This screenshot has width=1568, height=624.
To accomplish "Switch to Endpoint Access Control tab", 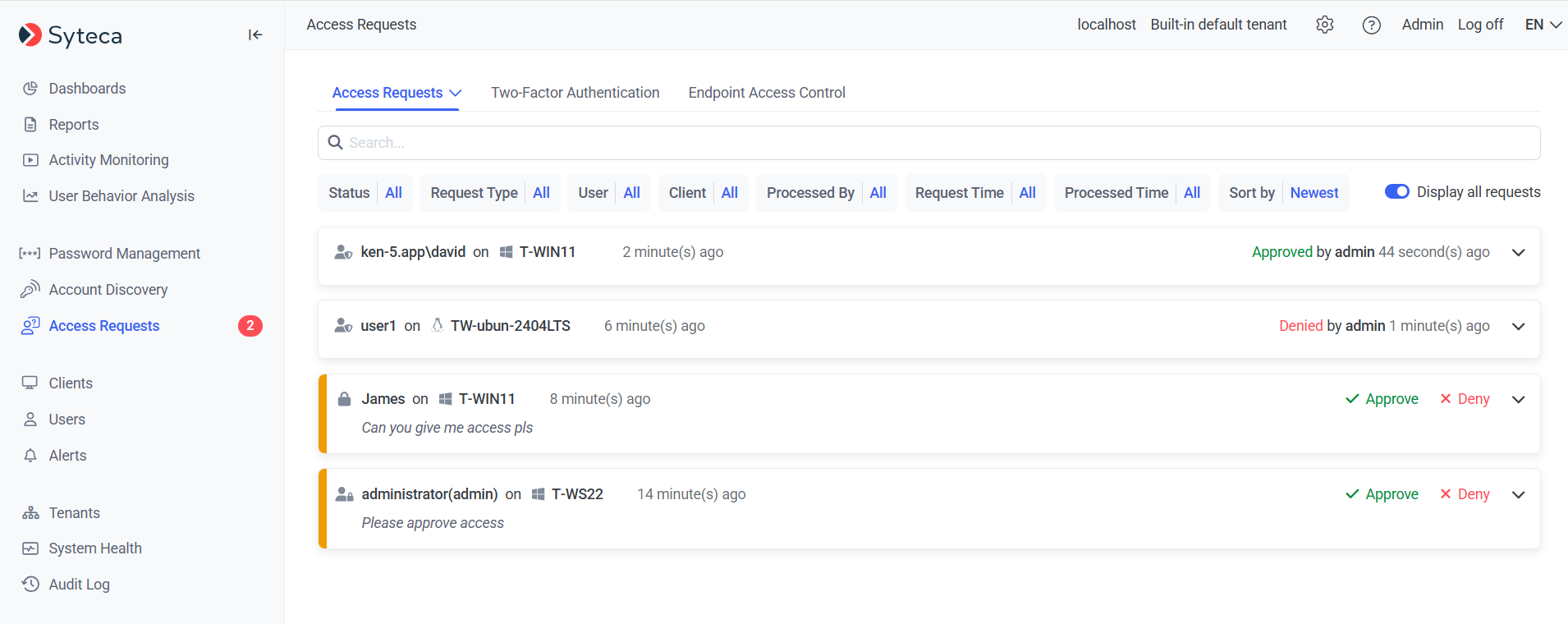I will (x=766, y=93).
